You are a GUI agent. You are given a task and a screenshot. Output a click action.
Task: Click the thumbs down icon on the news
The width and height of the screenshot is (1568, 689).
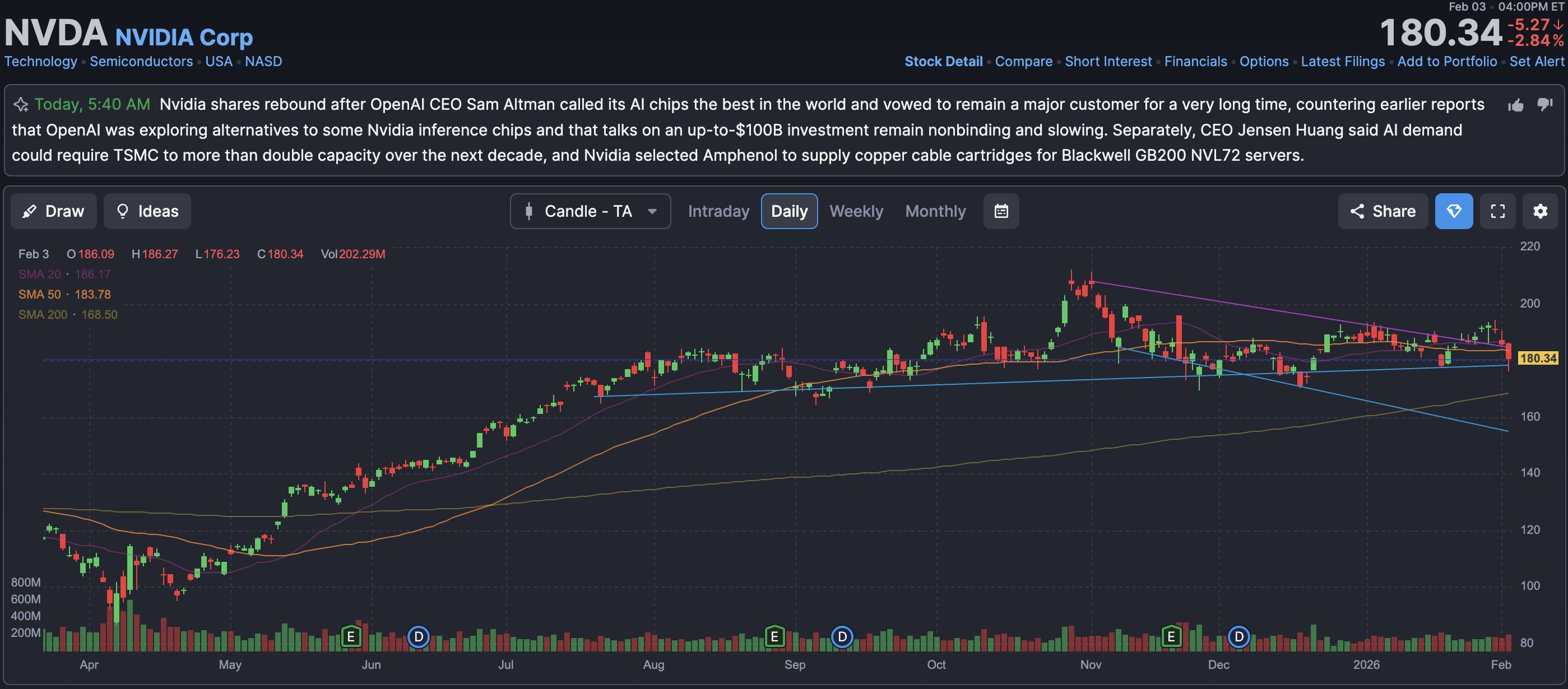1544,105
